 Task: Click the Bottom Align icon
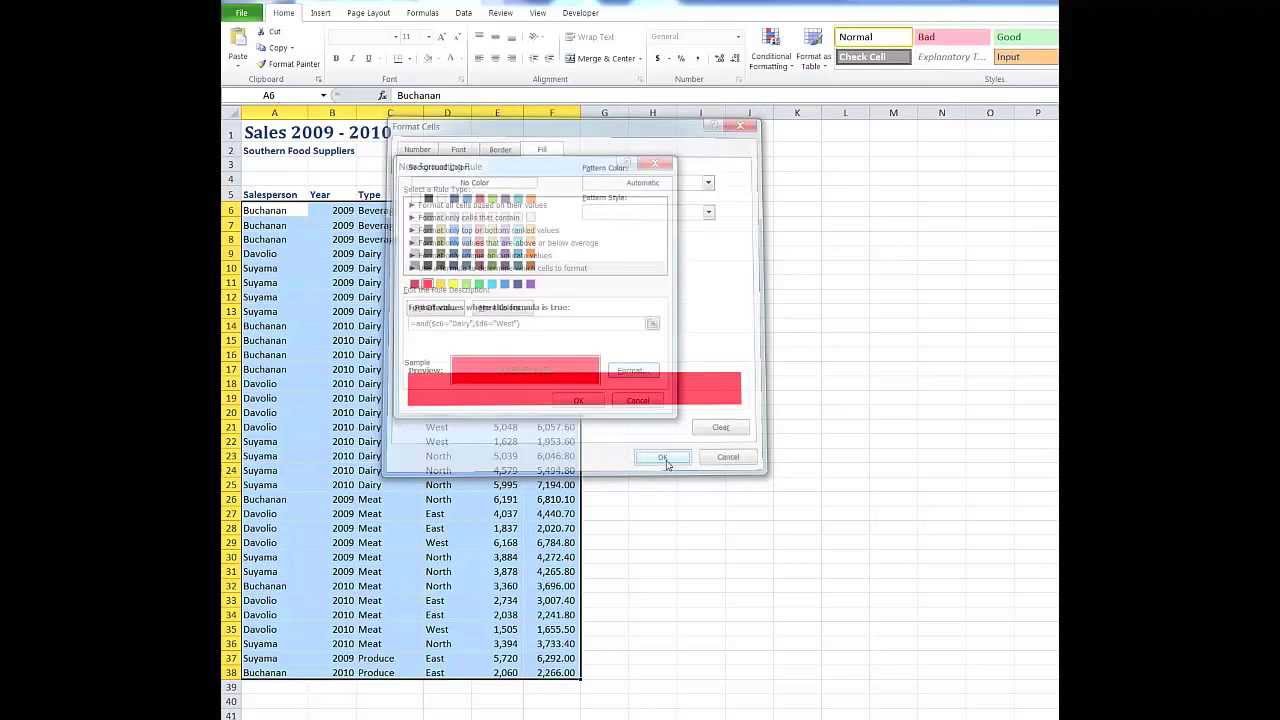[511, 37]
